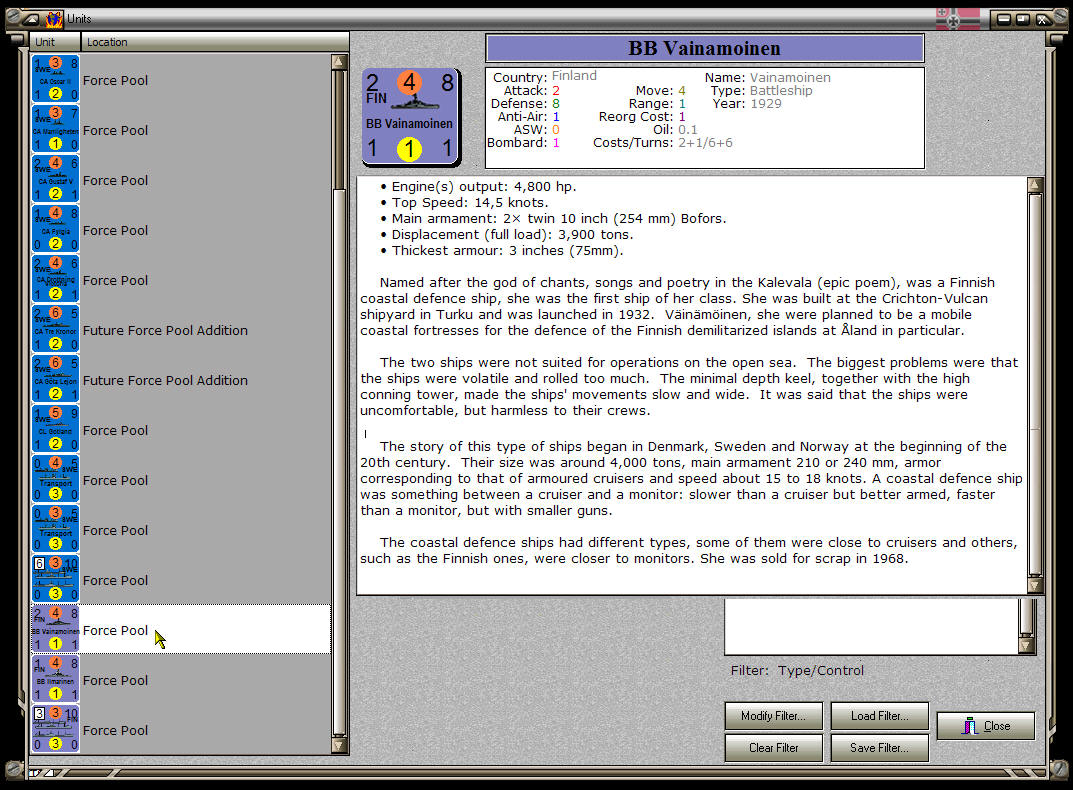Click unit list scrollbar up arrow
This screenshot has width=1073, height=790.
click(339, 62)
